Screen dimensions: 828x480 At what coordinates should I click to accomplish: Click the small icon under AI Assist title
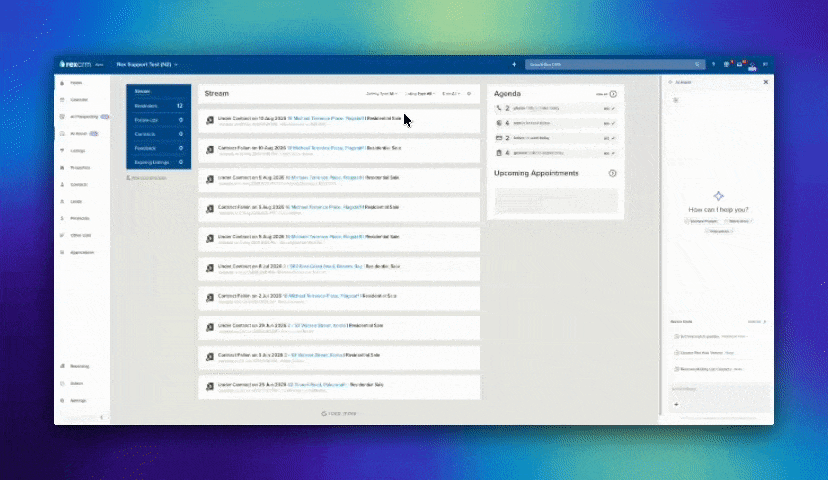[675, 100]
